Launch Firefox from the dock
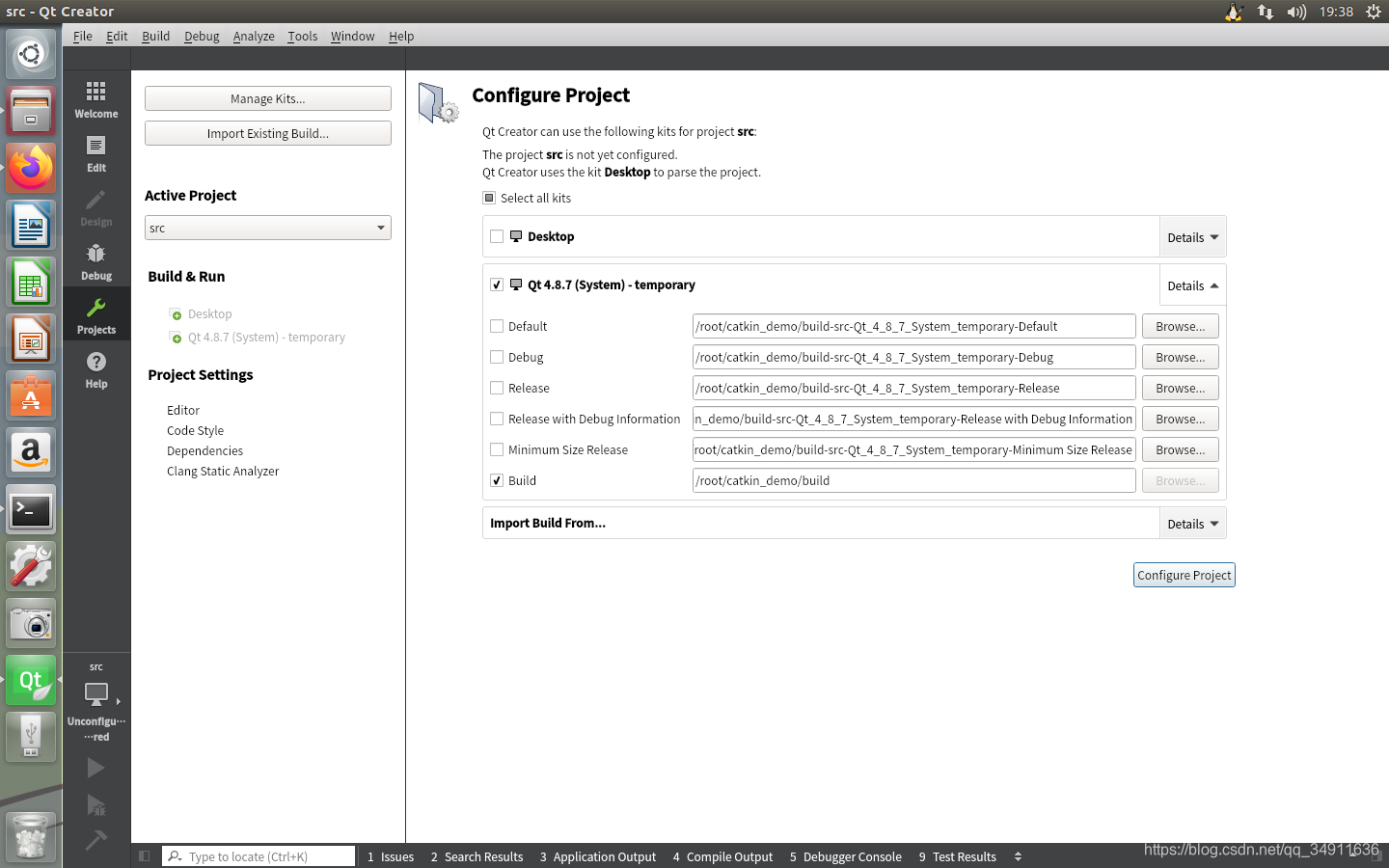Viewport: 1389px width, 868px height. pos(31,169)
